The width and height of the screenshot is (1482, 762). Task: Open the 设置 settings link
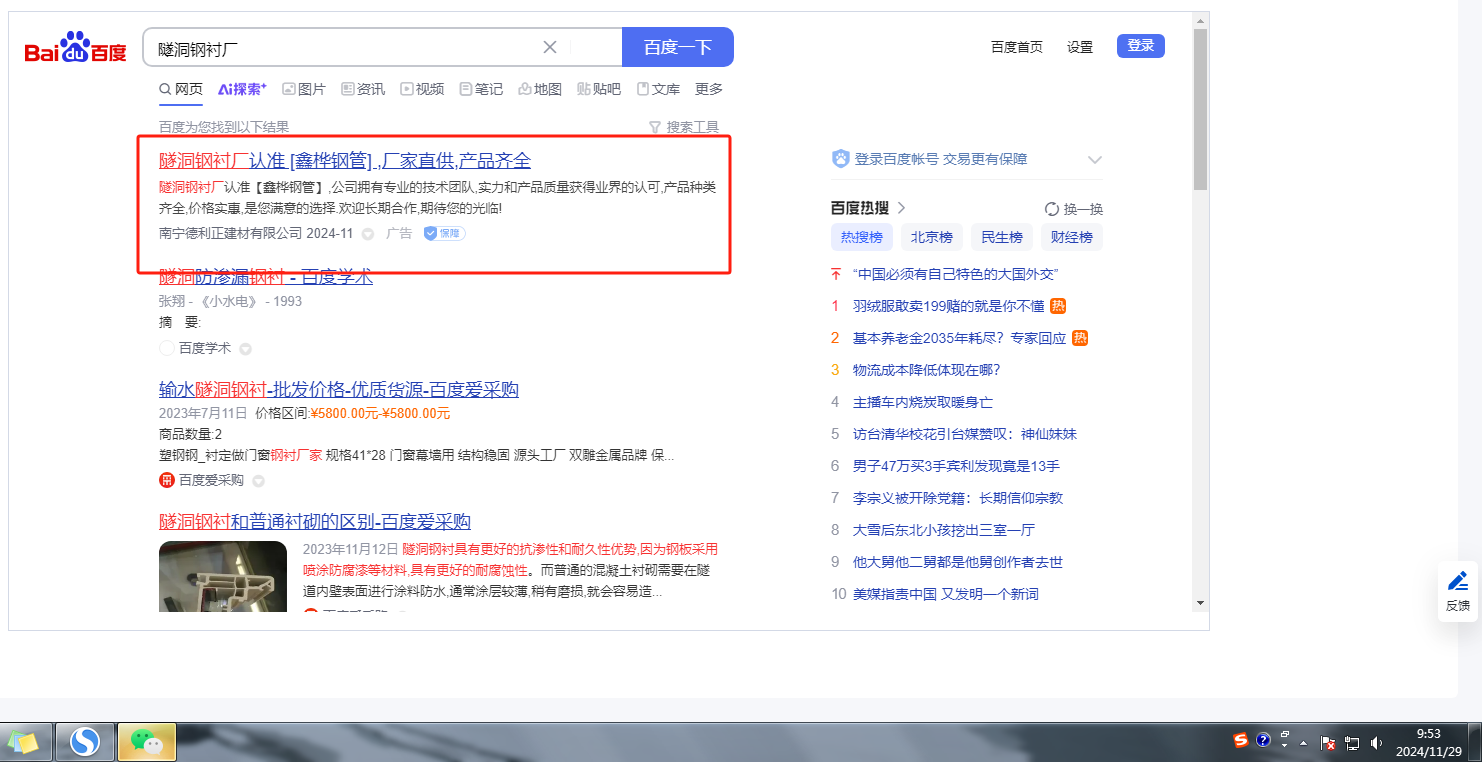(1080, 47)
